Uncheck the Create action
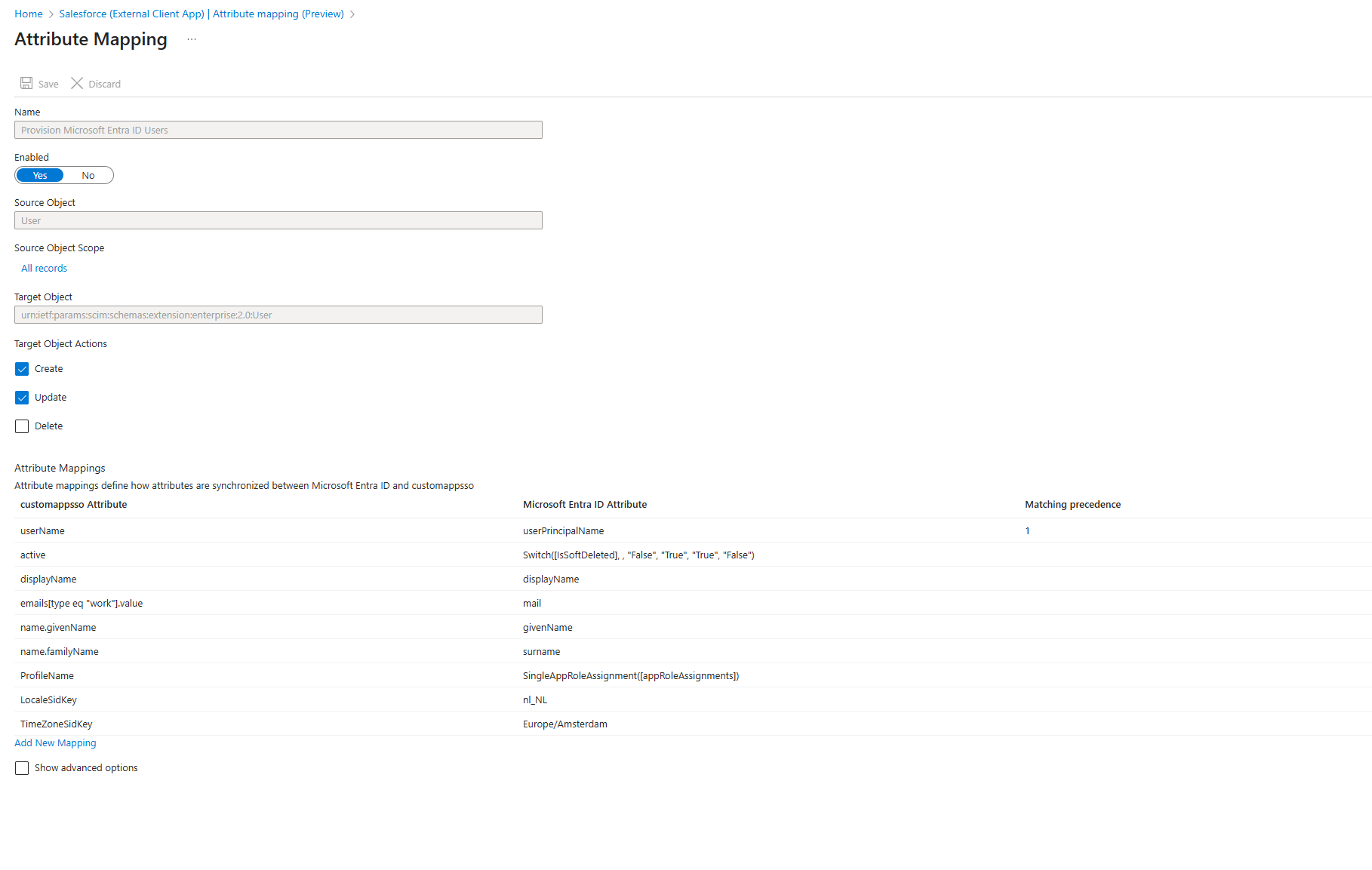Screen dimensions: 1372x870 click(x=22, y=368)
